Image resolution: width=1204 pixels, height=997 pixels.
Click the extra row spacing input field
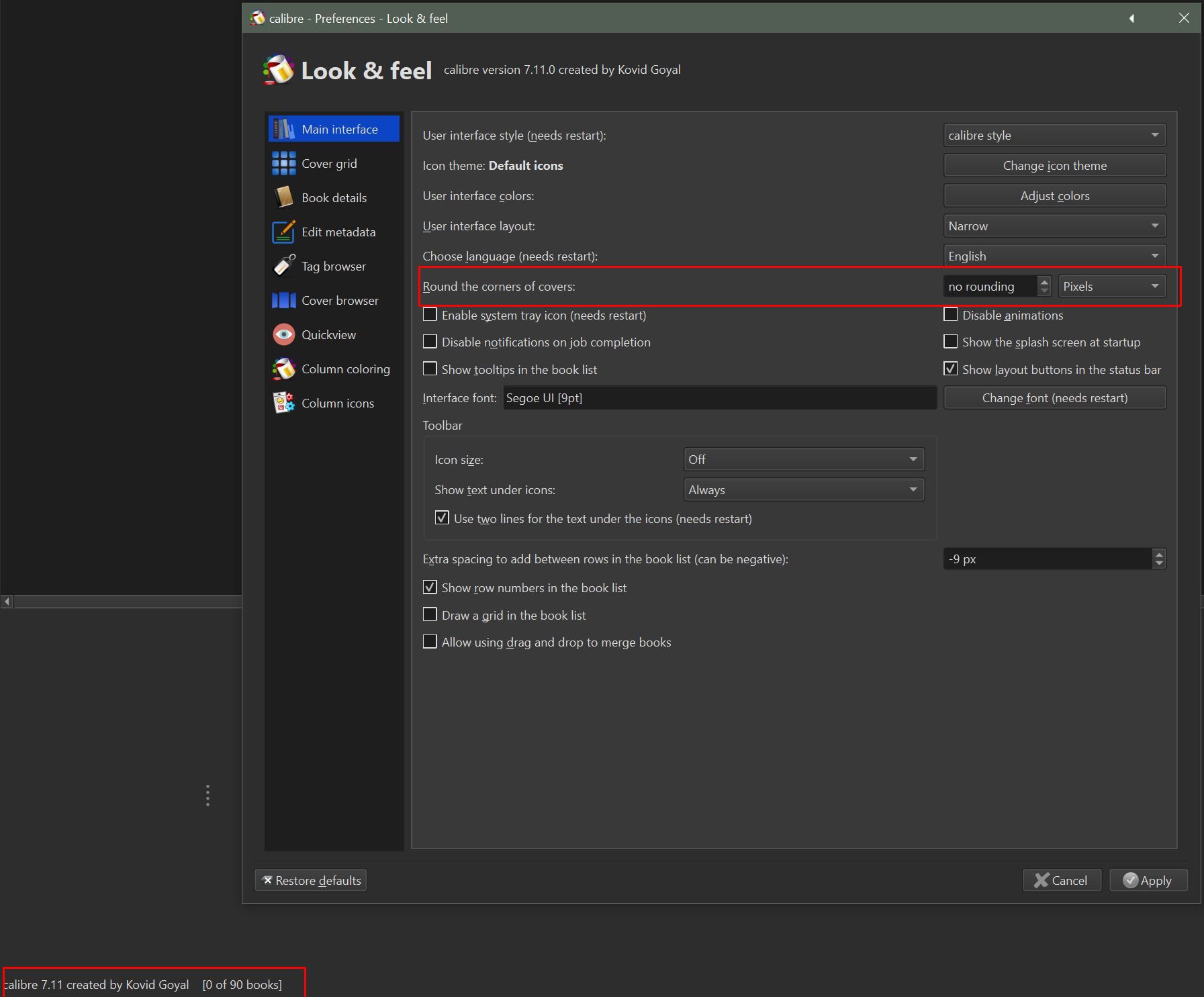(1048, 559)
